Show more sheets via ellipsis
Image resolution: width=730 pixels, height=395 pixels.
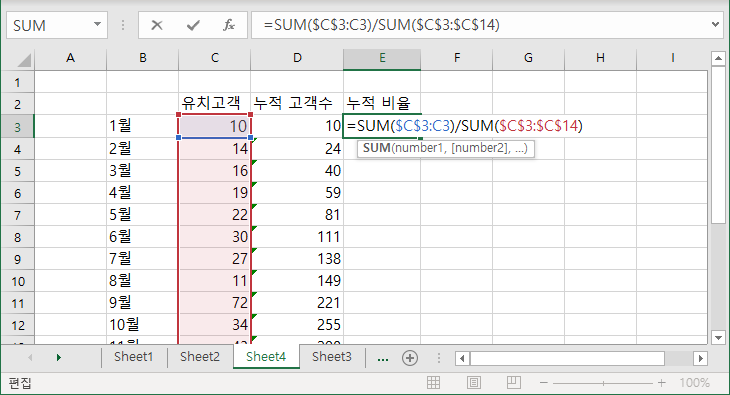point(383,358)
